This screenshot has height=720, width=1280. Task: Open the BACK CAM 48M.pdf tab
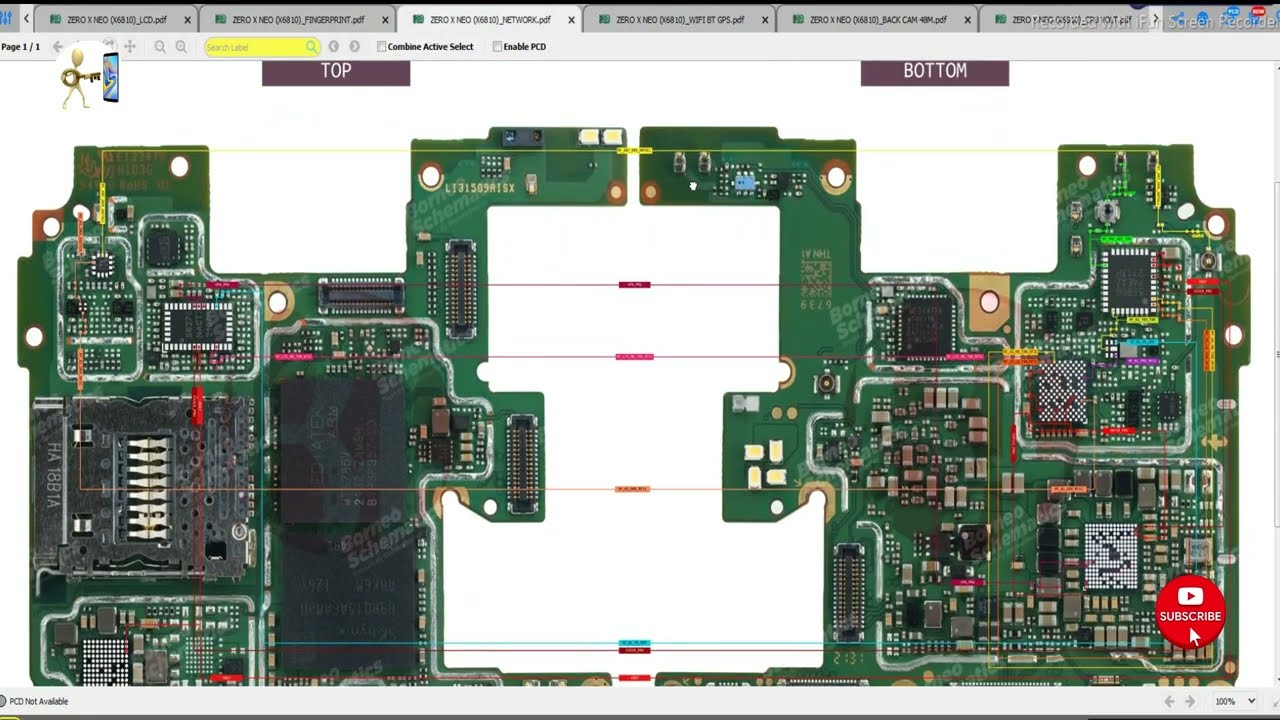tap(878, 19)
